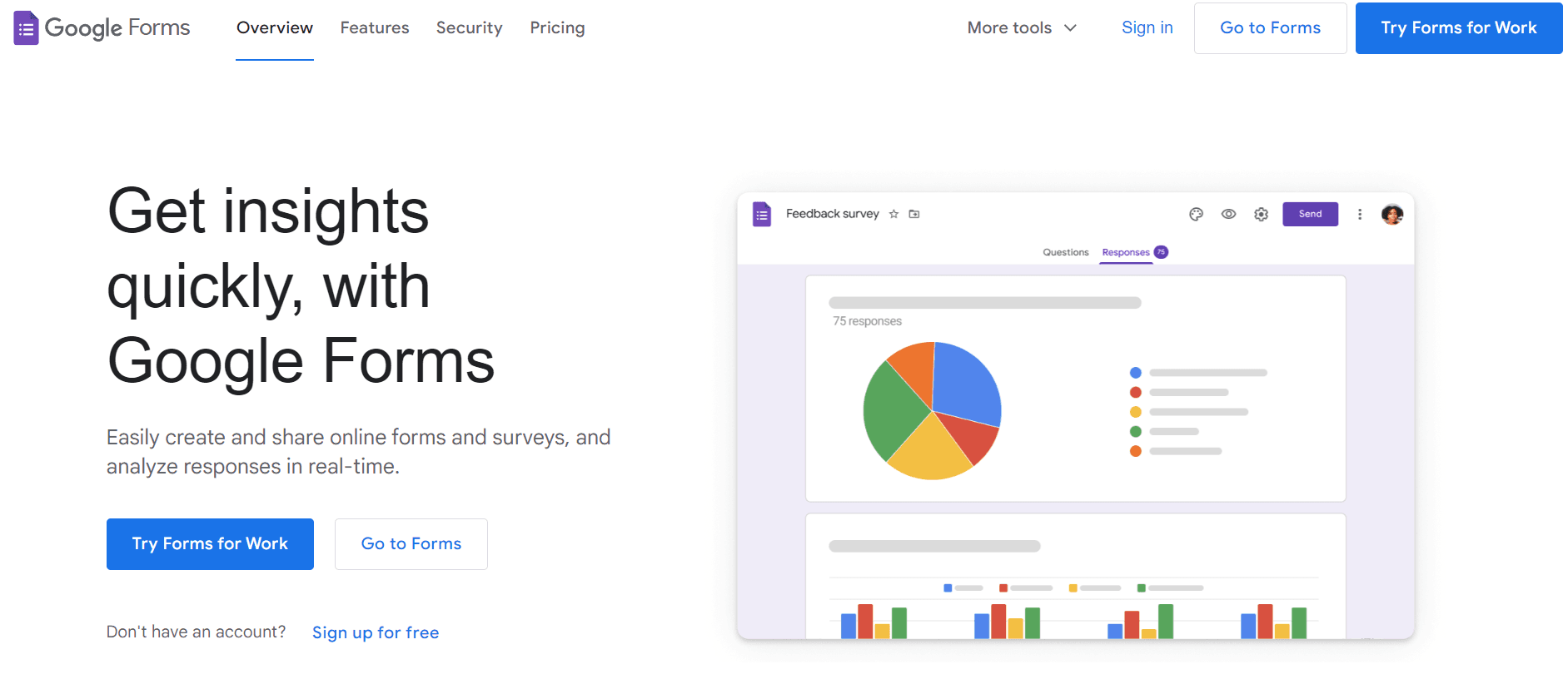Expand the More tools dropdown
This screenshot has height=699, width=1568.
[x=1022, y=27]
